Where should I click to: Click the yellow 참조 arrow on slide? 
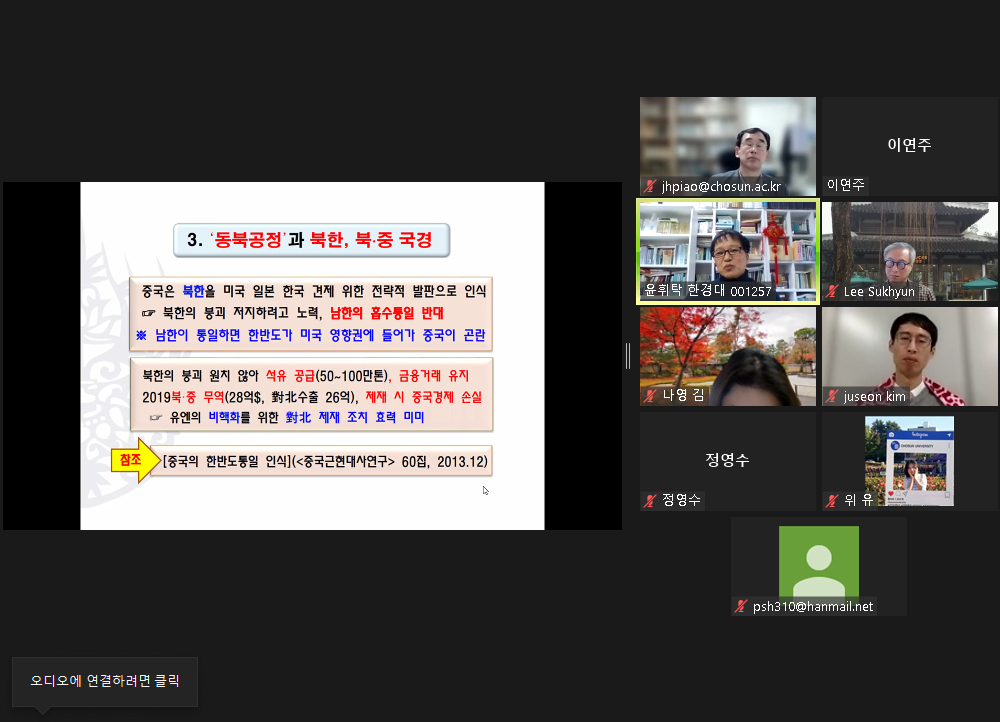pyautogui.click(x=135, y=462)
